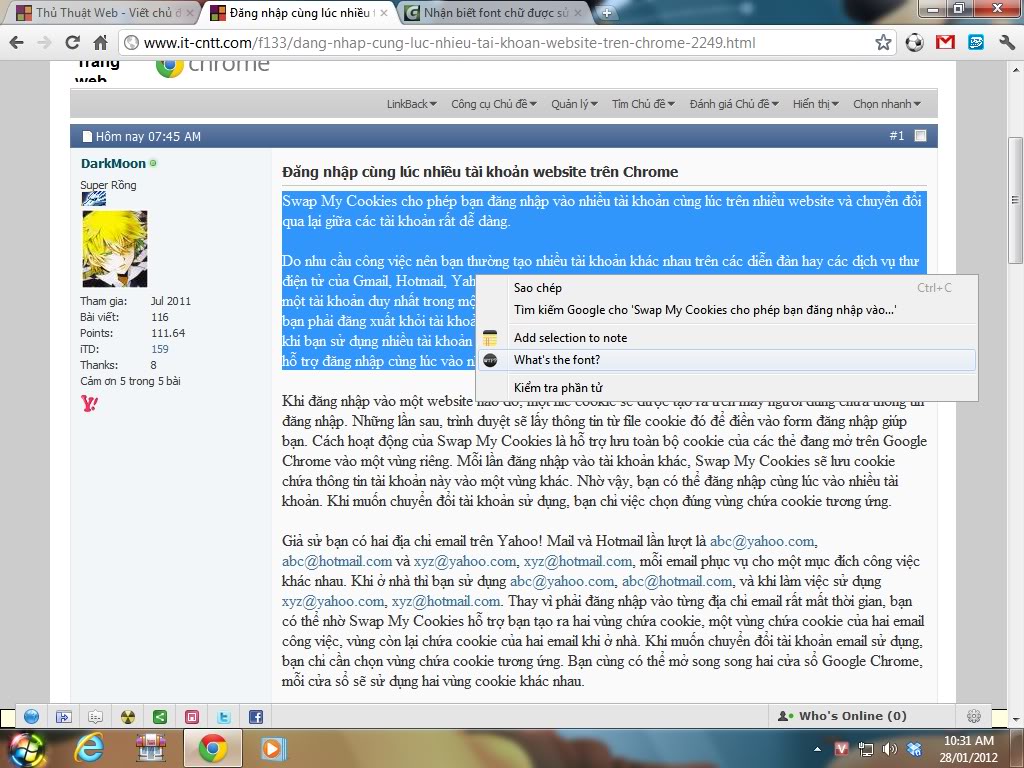The image size is (1024, 768).
Task: Bookmark this page with the star
Action: pos(883,43)
